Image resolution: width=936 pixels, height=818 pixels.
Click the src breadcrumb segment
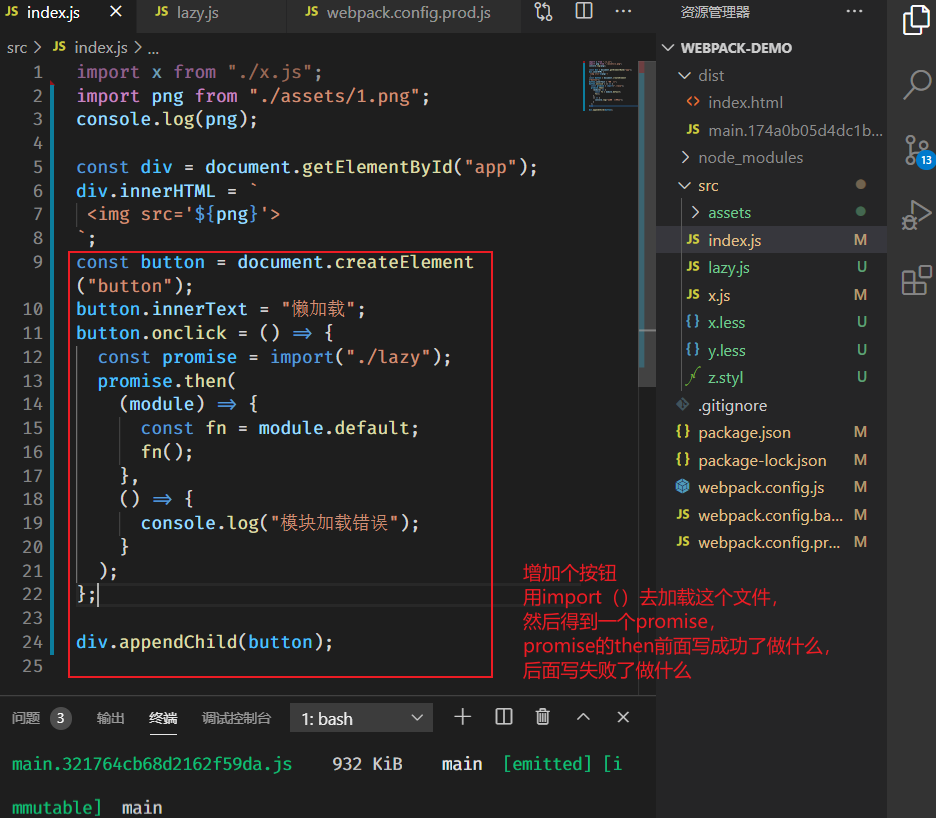click(17, 48)
